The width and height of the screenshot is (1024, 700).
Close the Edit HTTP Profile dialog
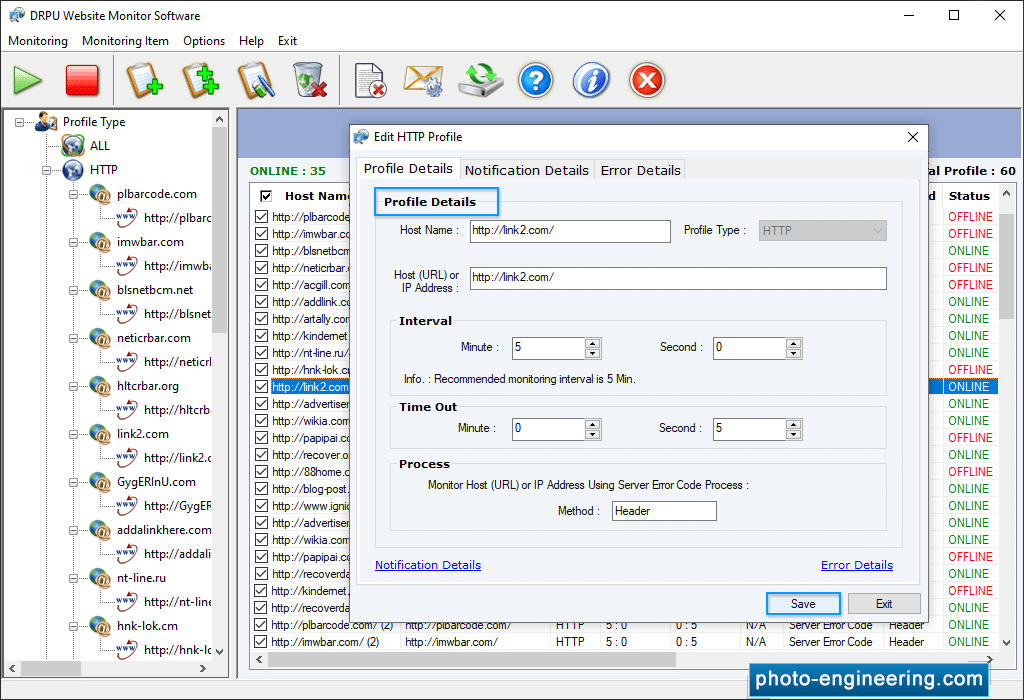coord(913,137)
